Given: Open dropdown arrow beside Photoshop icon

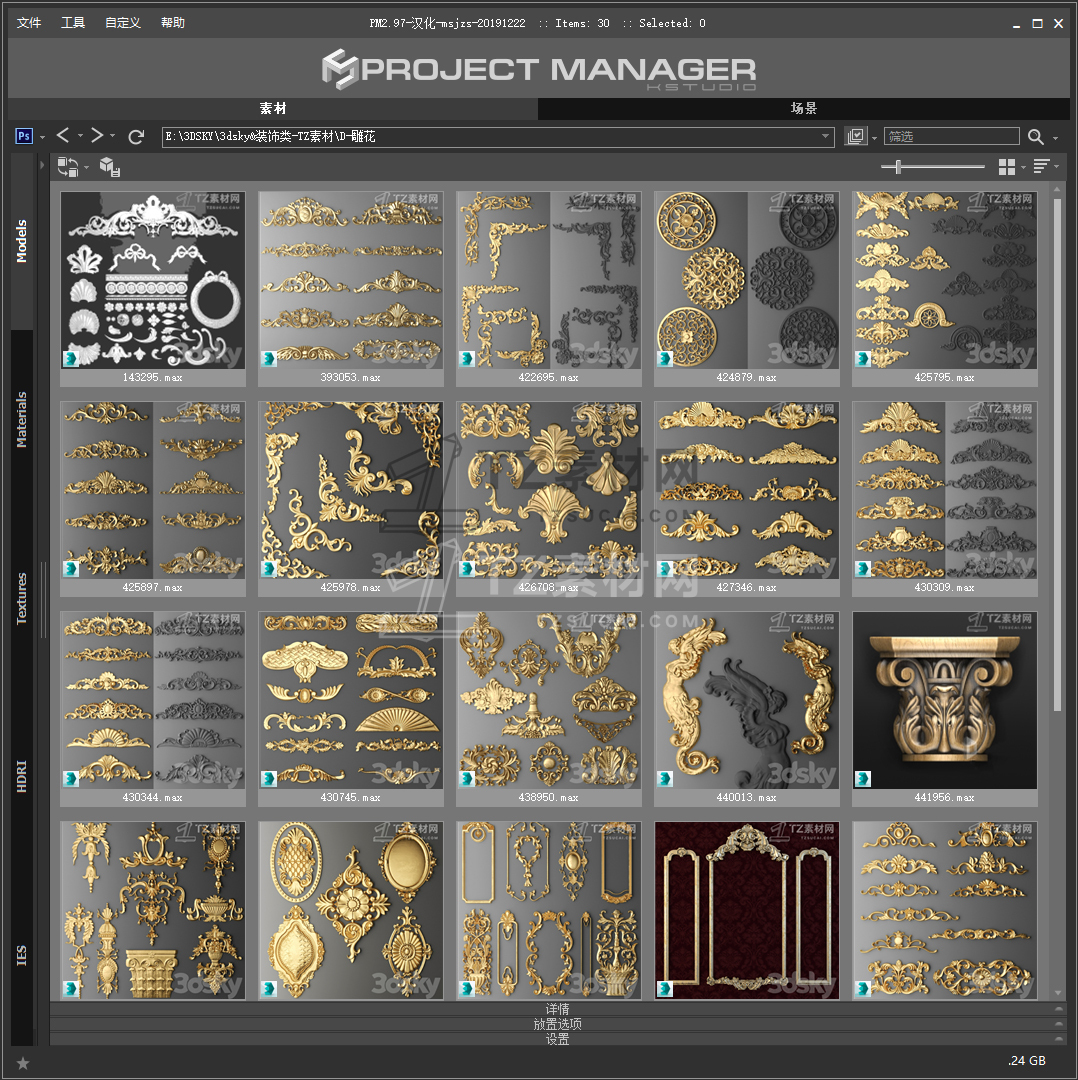Looking at the screenshot, I should [42, 137].
